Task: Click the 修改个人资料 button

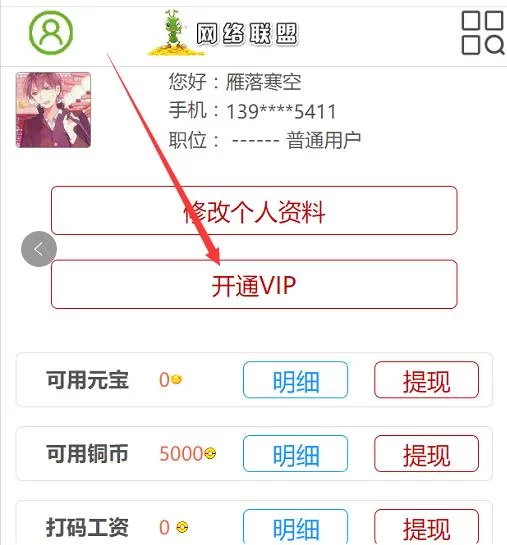Action: point(254,211)
